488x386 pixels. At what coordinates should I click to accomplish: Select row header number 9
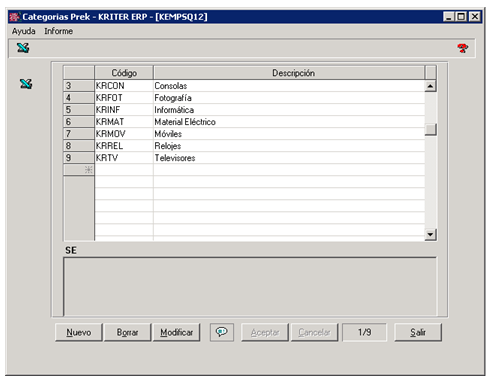click(x=79, y=158)
